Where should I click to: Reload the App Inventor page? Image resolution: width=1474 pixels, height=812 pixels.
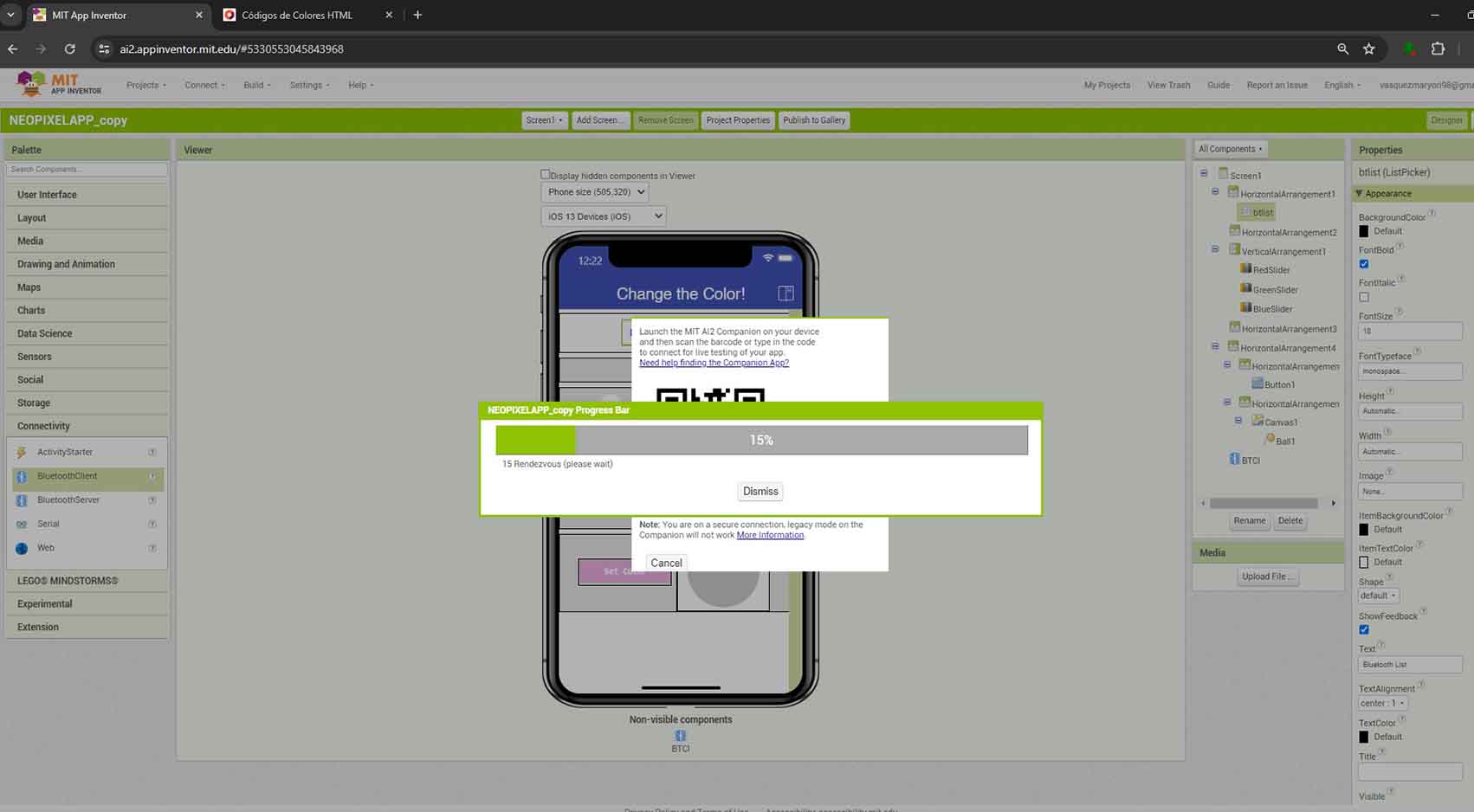pyautogui.click(x=69, y=49)
